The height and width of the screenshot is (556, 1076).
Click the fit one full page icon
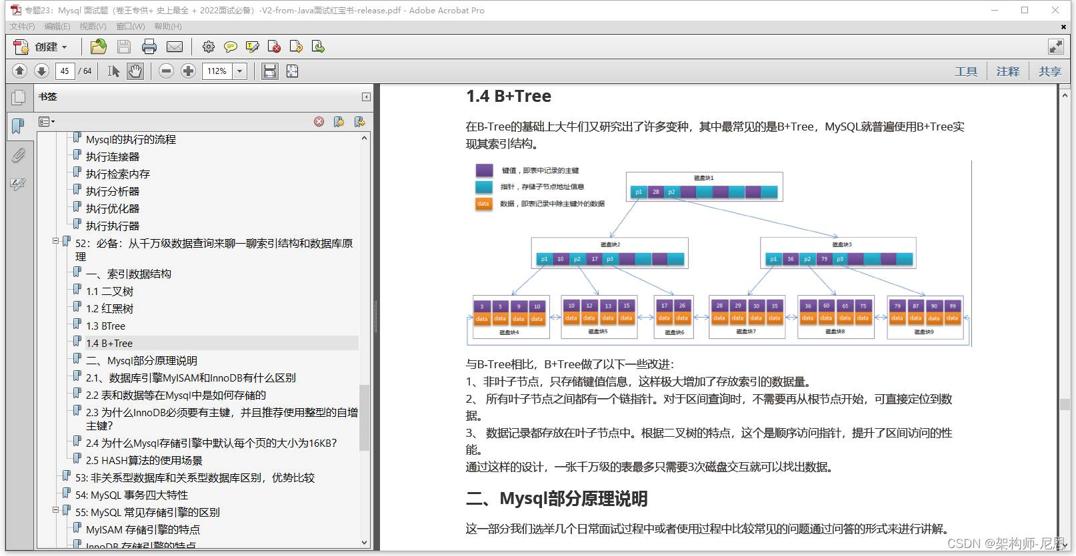tap(292, 71)
